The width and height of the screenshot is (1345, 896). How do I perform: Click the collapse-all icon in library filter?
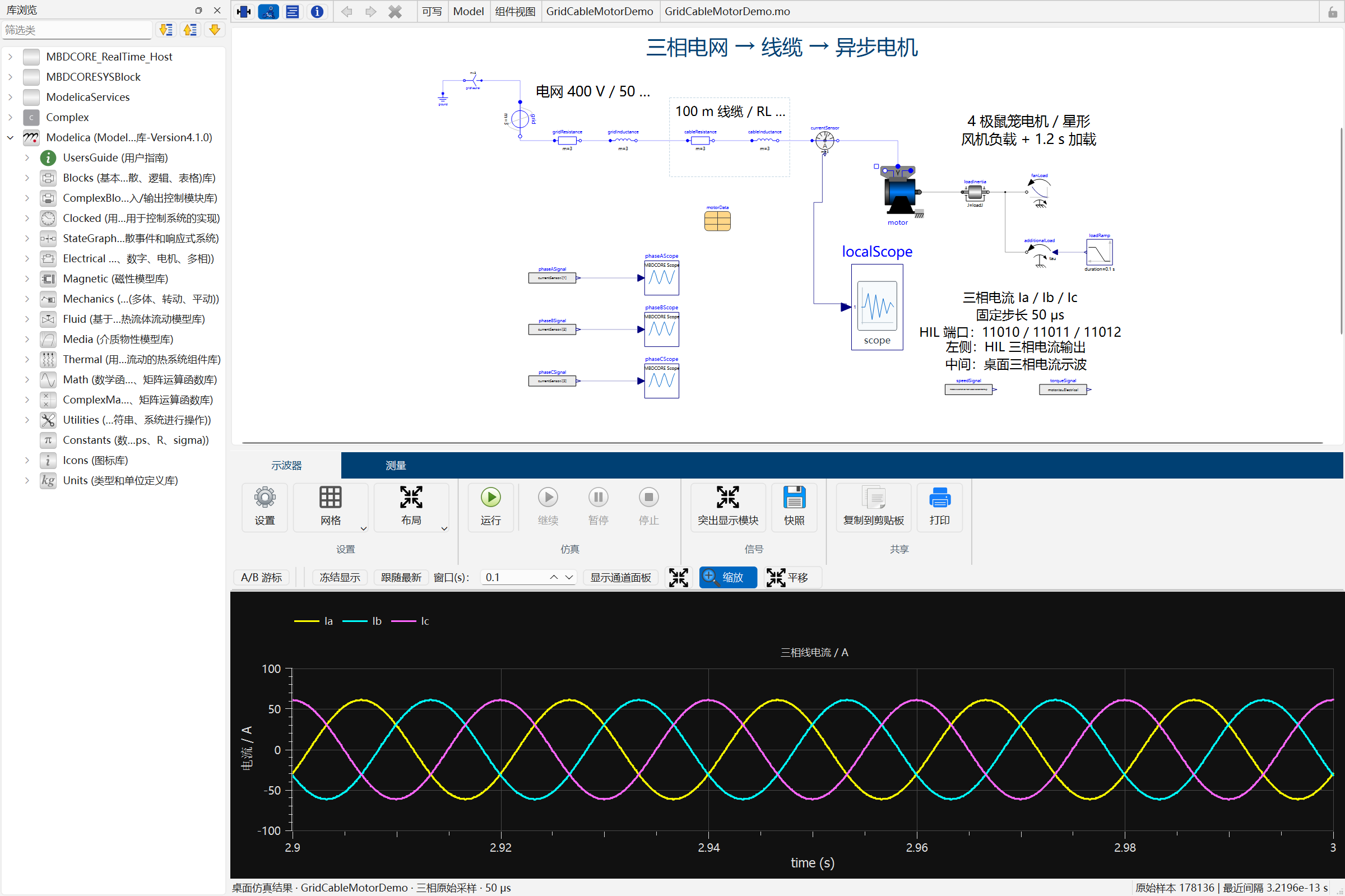(x=189, y=30)
